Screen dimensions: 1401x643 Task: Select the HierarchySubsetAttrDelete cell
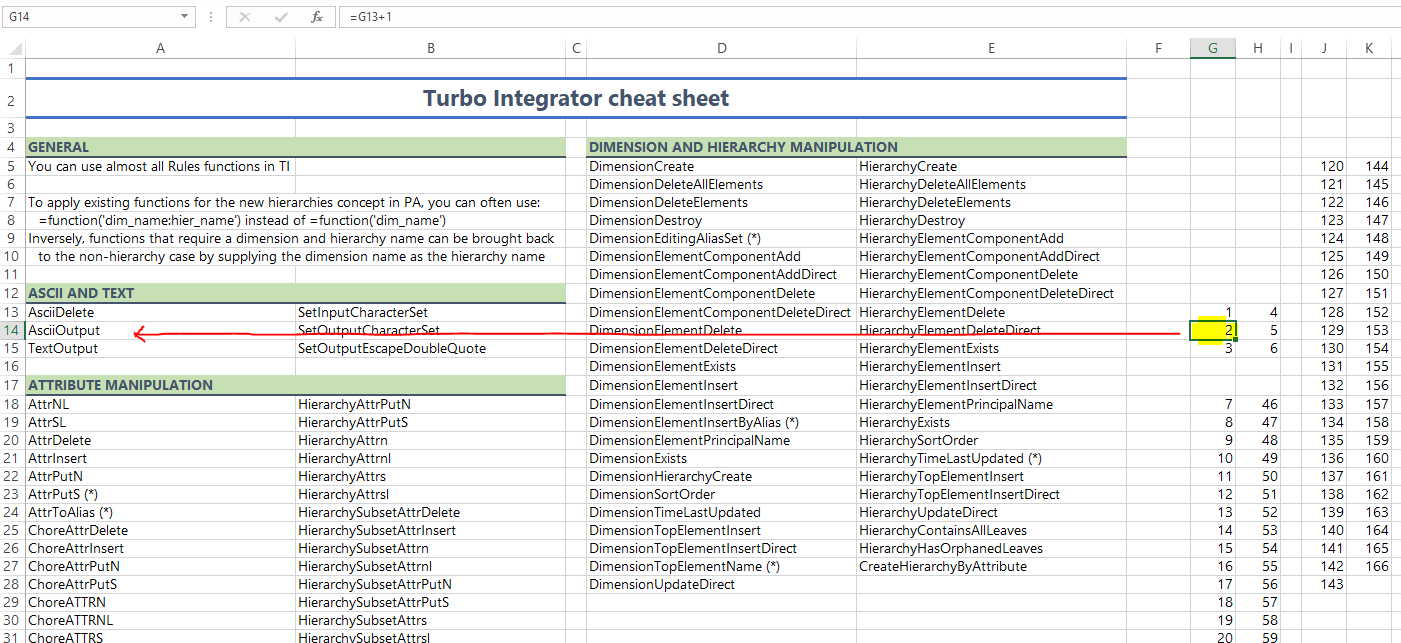pyautogui.click(x=431, y=512)
